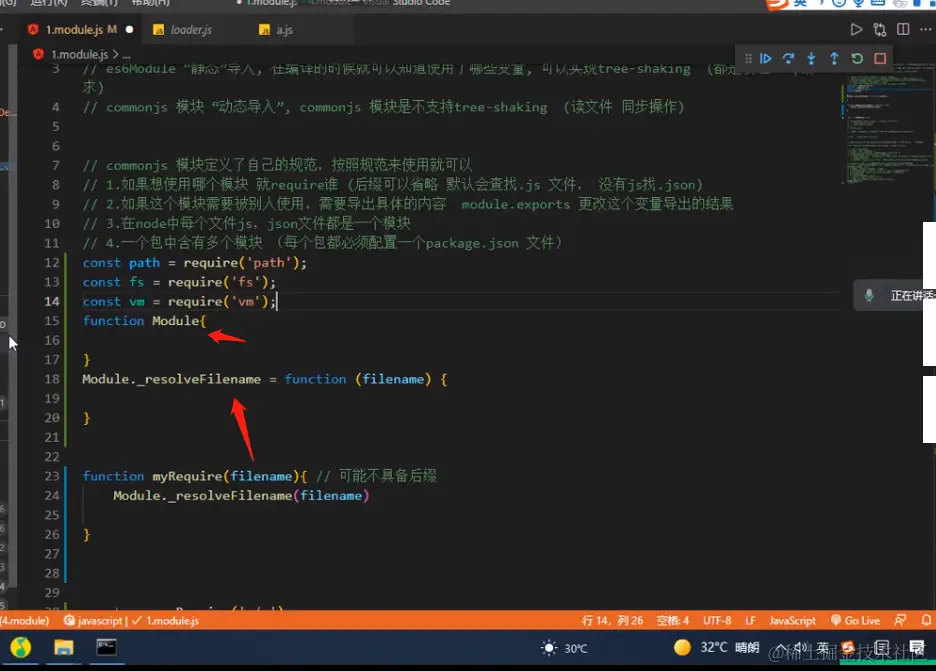Run the file with the editor play icon
The width and height of the screenshot is (936, 671).
(856, 29)
